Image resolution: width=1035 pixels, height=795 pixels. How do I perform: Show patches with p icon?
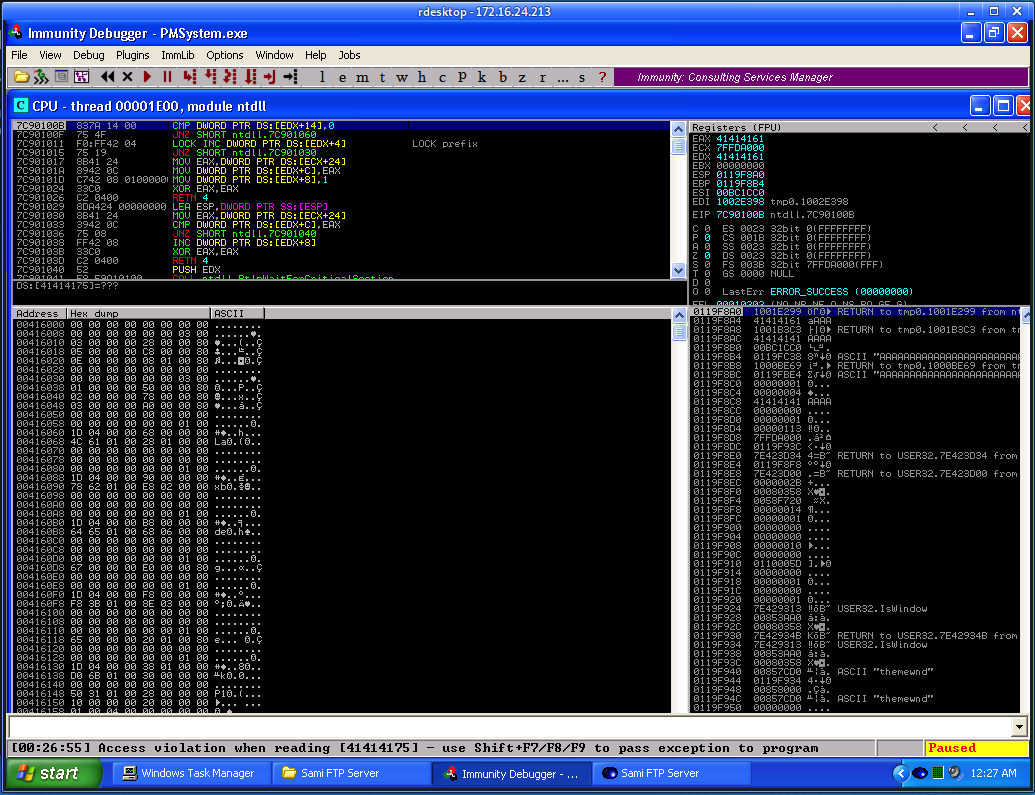pos(462,77)
